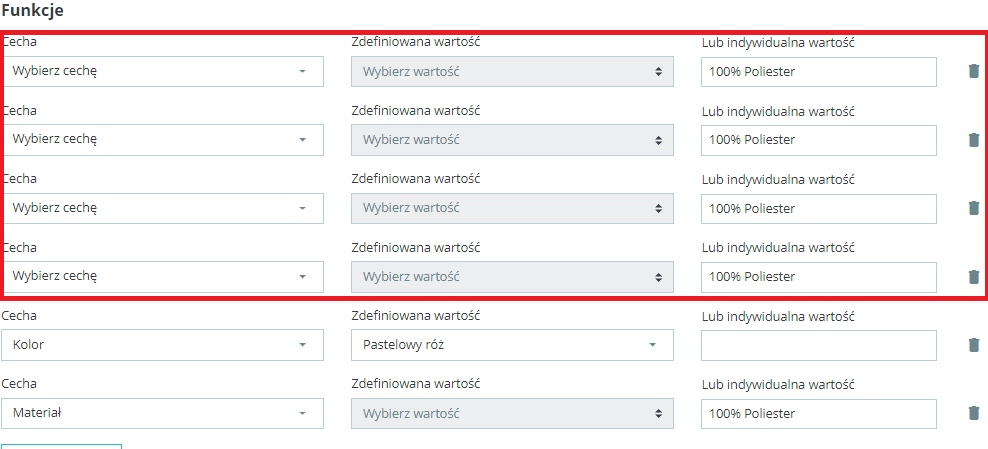Click Materiał row 100% Poliester field
This screenshot has height=449, width=988.
[x=819, y=414]
